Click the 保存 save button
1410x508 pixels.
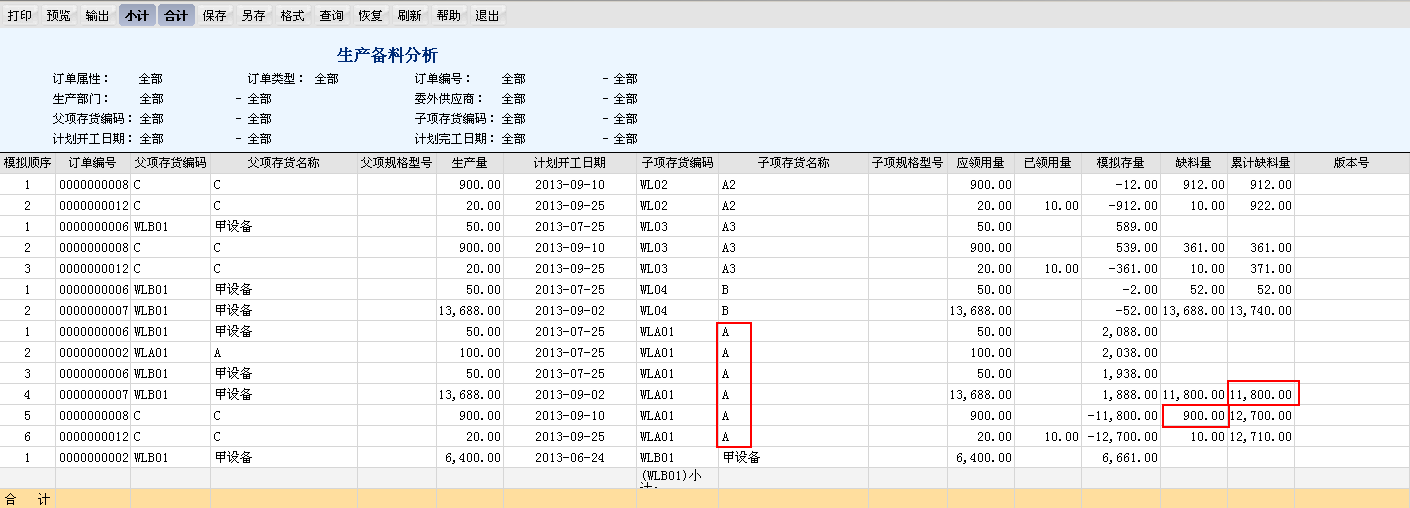pyautogui.click(x=214, y=15)
